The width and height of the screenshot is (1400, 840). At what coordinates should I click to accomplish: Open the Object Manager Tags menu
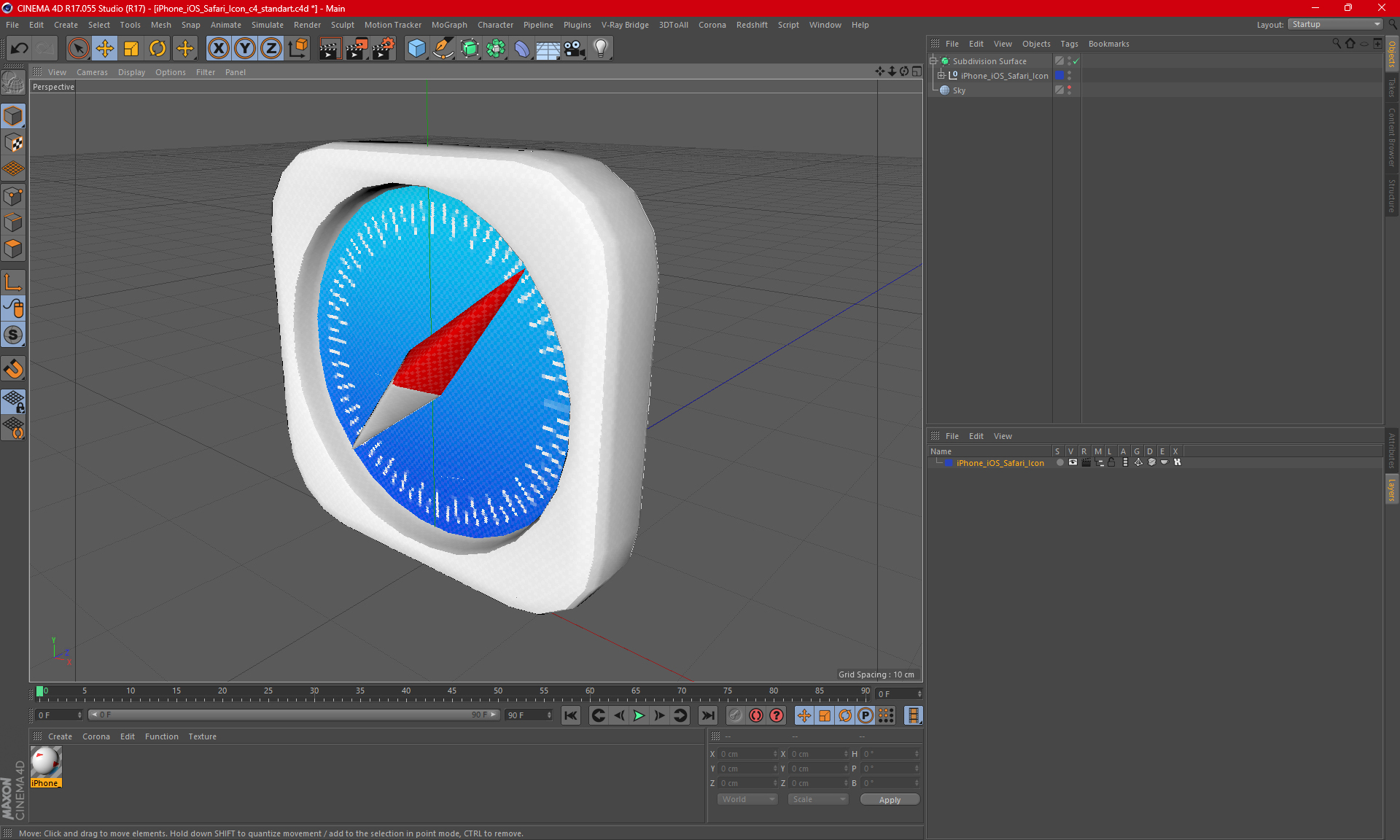[1069, 44]
